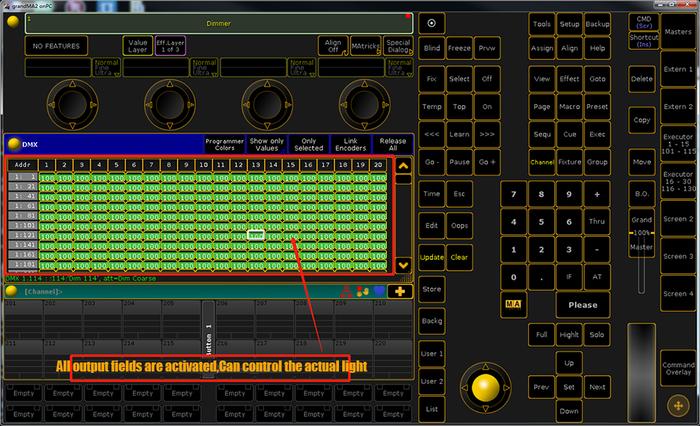This screenshot has height=426, width=700.
Task: Open the Setup menu
Action: click(569, 23)
